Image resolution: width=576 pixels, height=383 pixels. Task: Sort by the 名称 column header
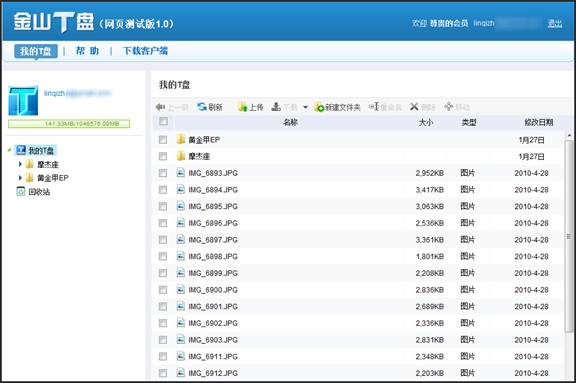pyautogui.click(x=290, y=122)
